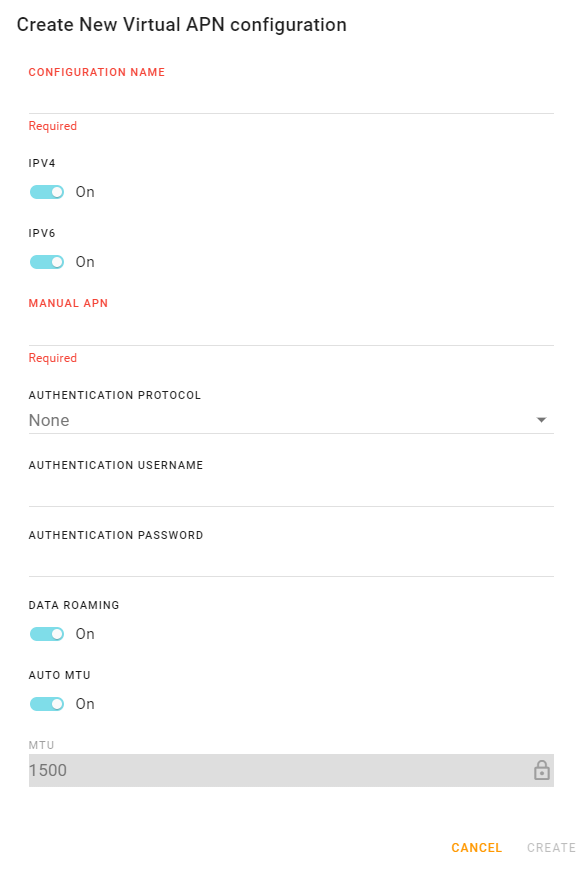
Task: Click the Authentication Password field
Action: pyautogui.click(x=291, y=563)
